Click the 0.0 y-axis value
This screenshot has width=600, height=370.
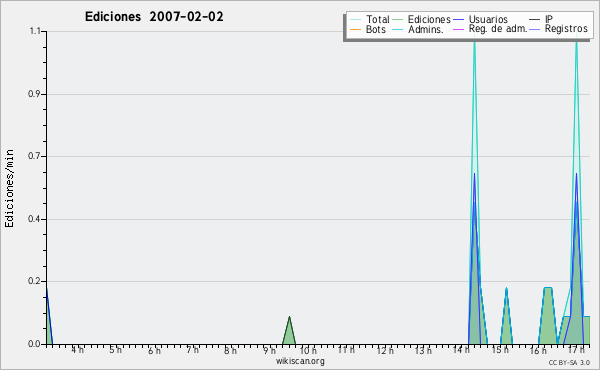(34, 344)
